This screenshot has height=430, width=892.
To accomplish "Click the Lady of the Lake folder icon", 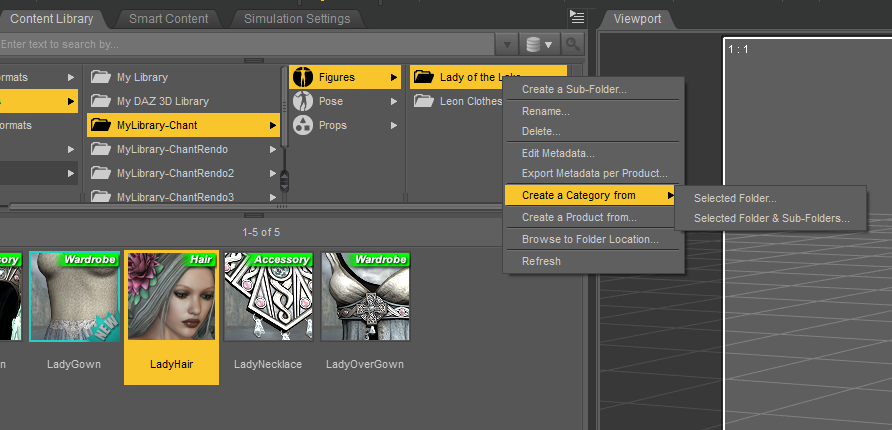I will 424,77.
